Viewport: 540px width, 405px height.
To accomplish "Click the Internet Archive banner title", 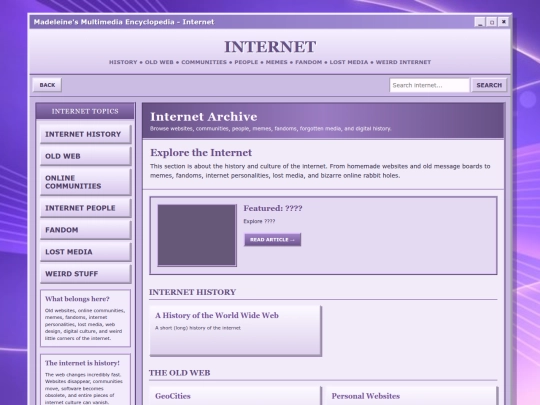I will (204, 117).
